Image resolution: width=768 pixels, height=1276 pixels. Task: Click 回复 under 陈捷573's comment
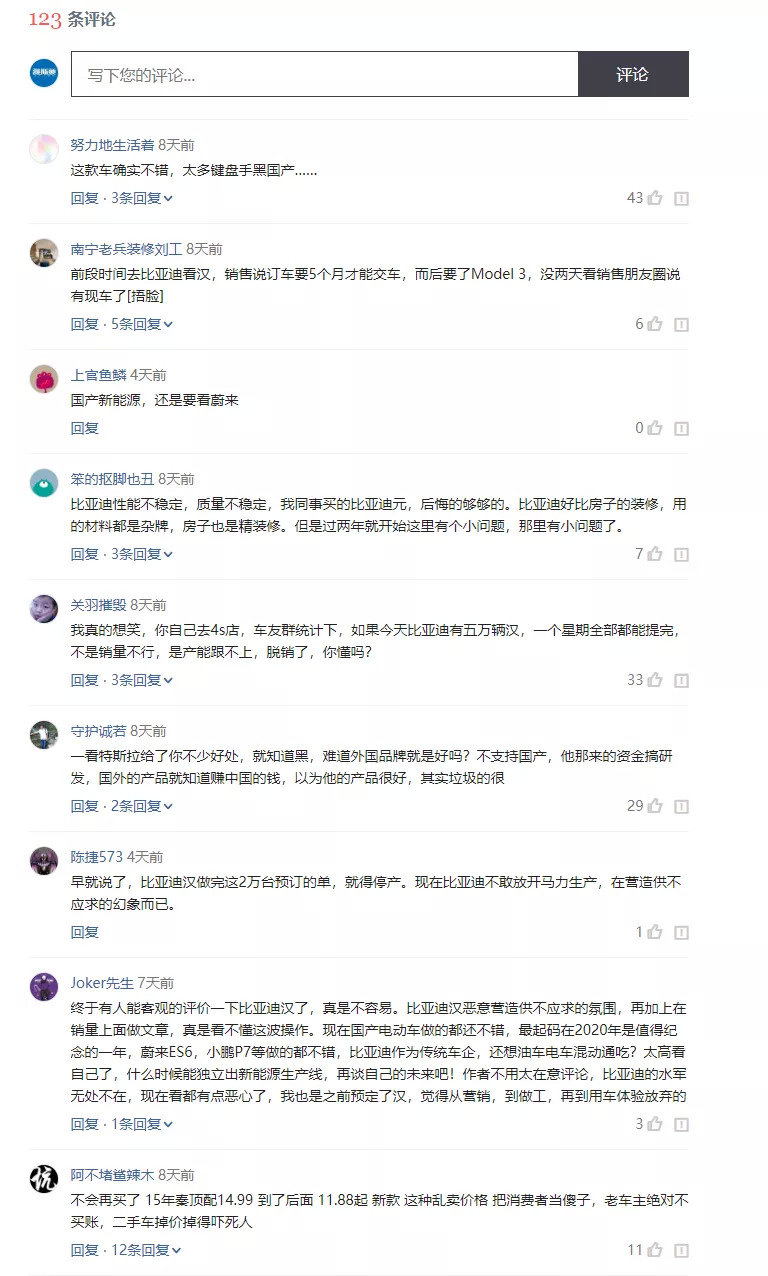[x=85, y=932]
